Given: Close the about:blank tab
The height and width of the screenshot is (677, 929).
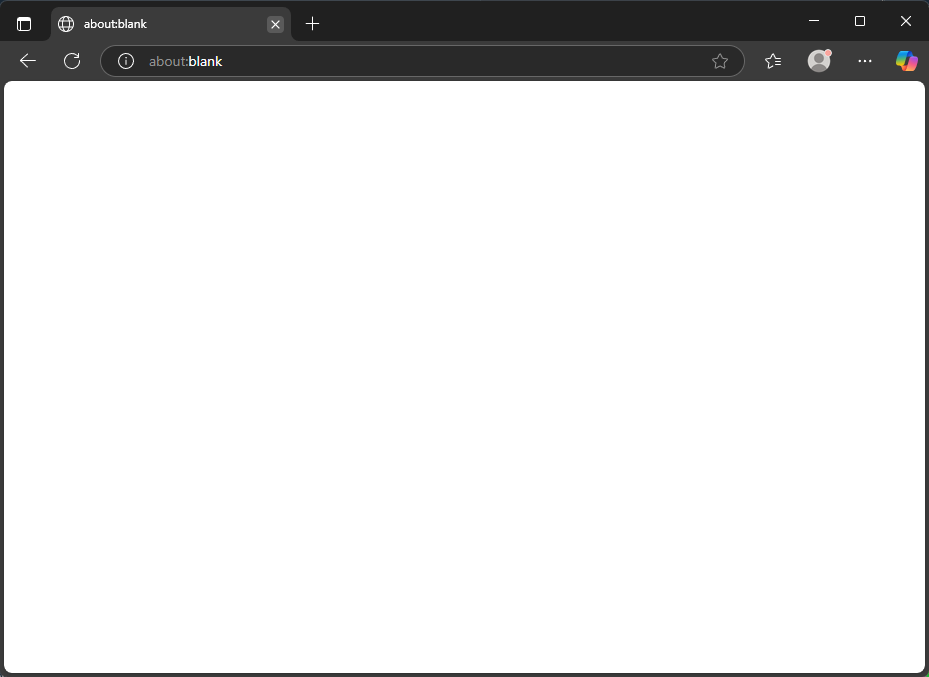Looking at the screenshot, I should coord(275,24).
